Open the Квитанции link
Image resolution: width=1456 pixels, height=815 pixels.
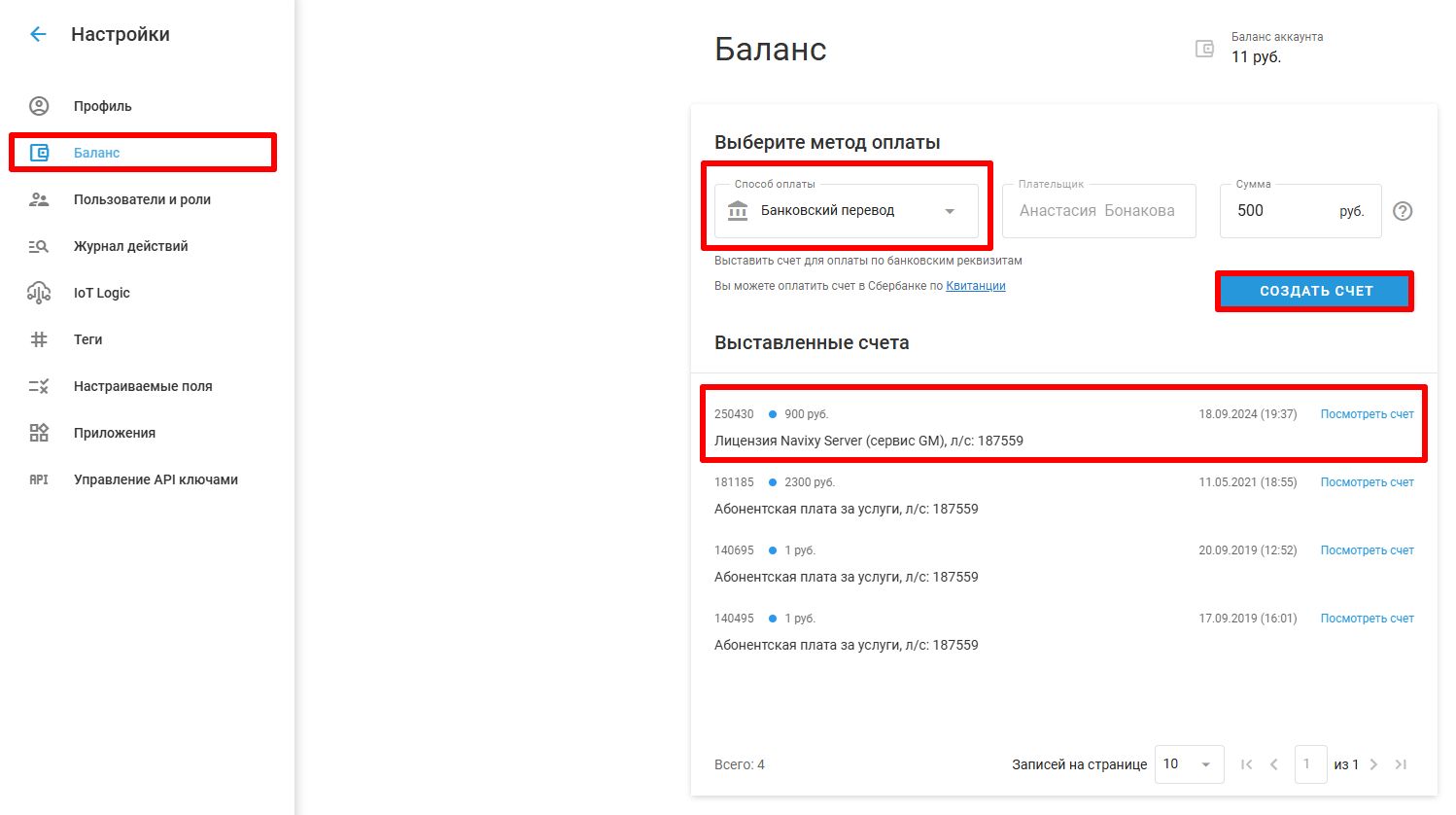tap(975, 285)
